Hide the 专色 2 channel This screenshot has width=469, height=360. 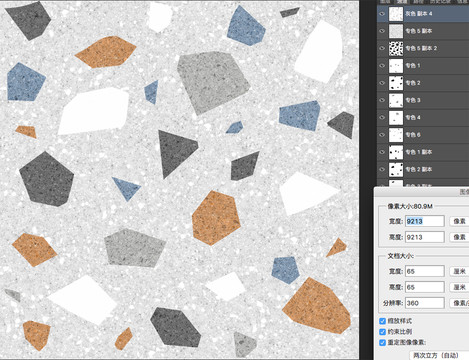click(x=382, y=83)
